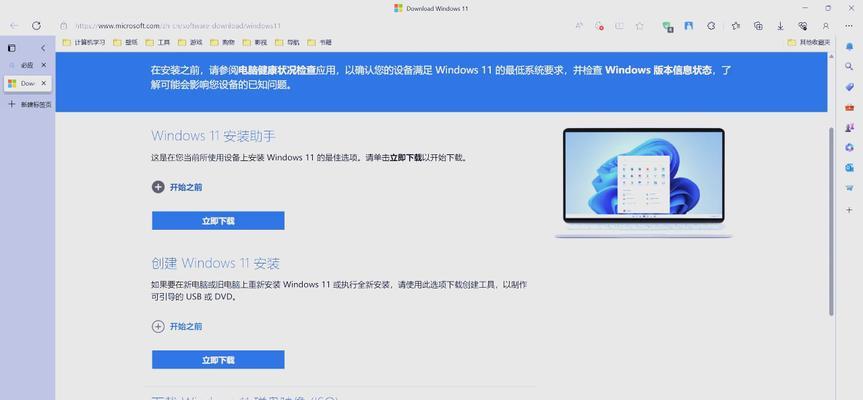
Task: Open the 壁纸 bookmarks folder
Action: pyautogui.click(x=125, y=42)
